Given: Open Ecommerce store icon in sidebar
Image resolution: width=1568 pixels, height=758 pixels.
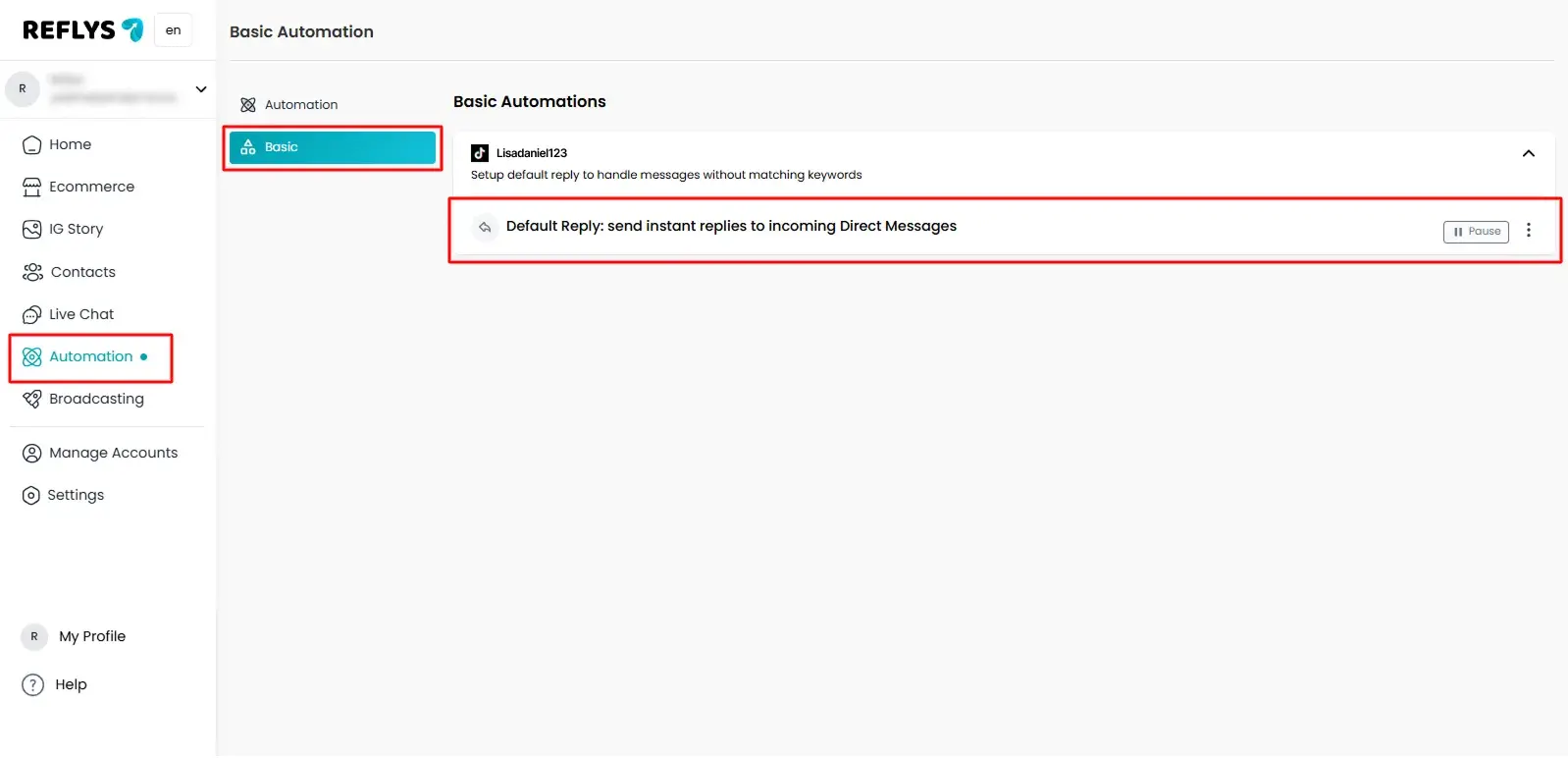Looking at the screenshot, I should [x=31, y=188].
